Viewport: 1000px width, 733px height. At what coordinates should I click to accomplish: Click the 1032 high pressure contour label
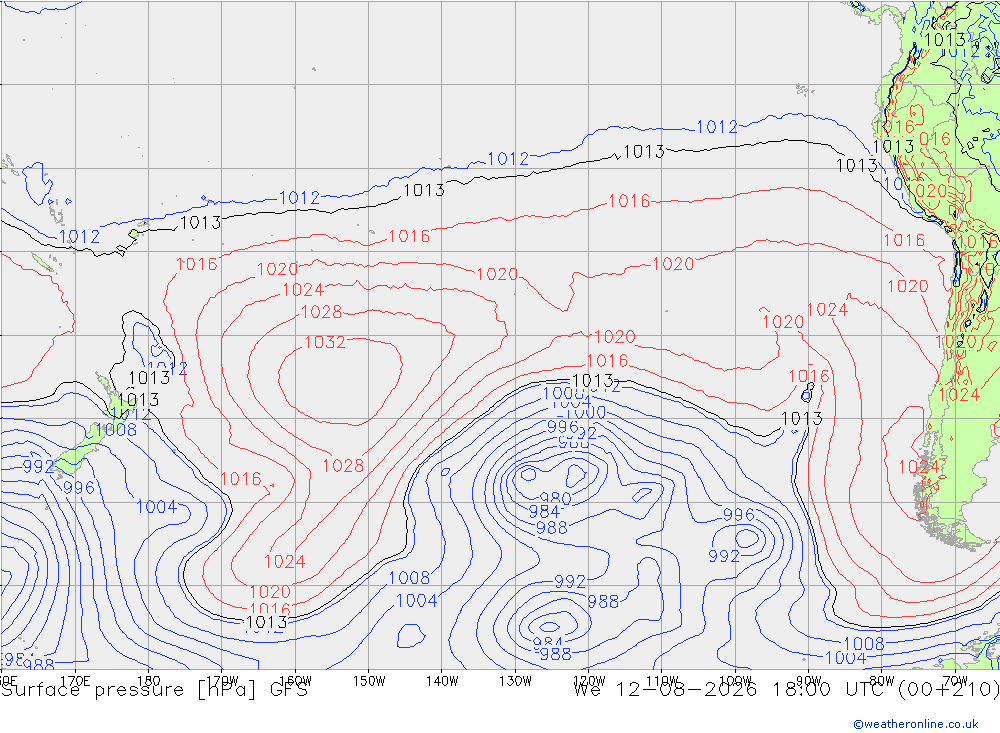pyautogui.click(x=325, y=343)
